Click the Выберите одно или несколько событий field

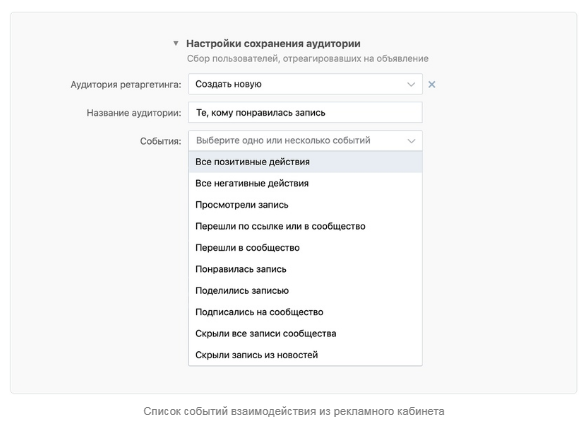point(305,141)
